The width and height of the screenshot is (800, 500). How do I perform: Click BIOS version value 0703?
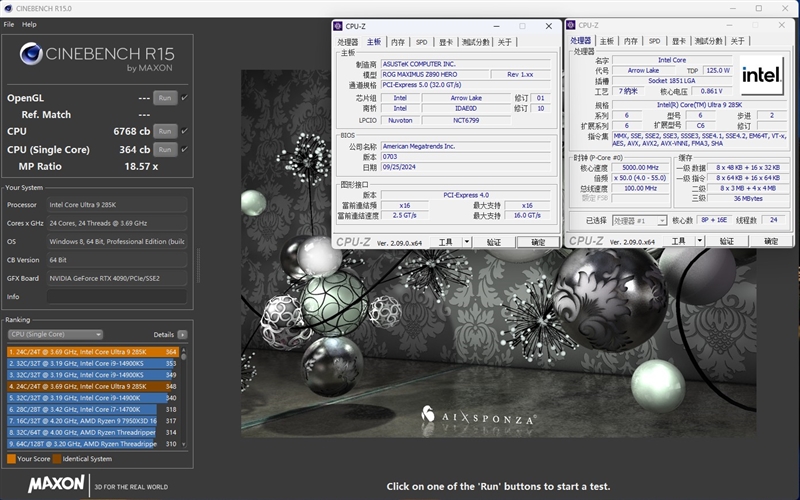tap(466, 157)
